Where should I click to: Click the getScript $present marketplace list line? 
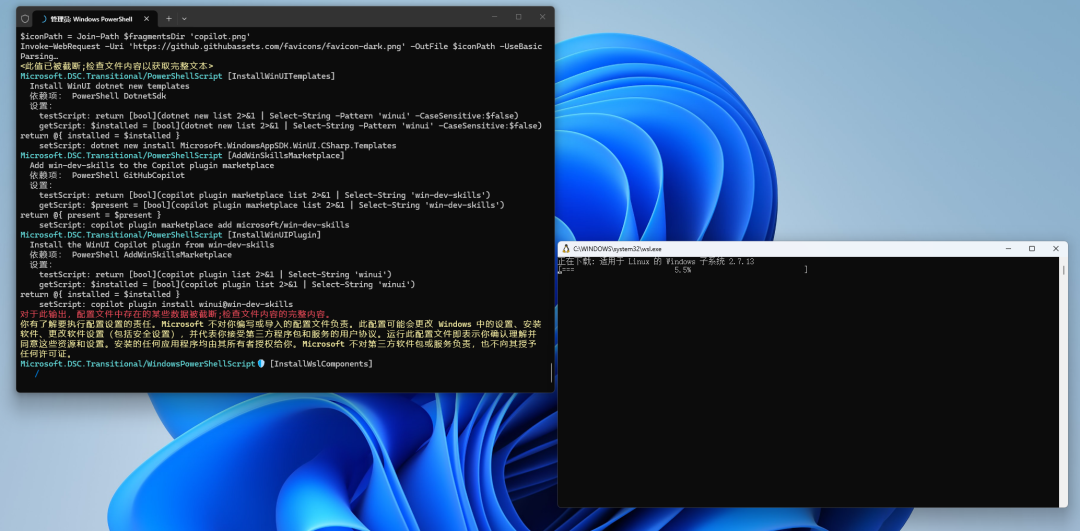click(271, 205)
